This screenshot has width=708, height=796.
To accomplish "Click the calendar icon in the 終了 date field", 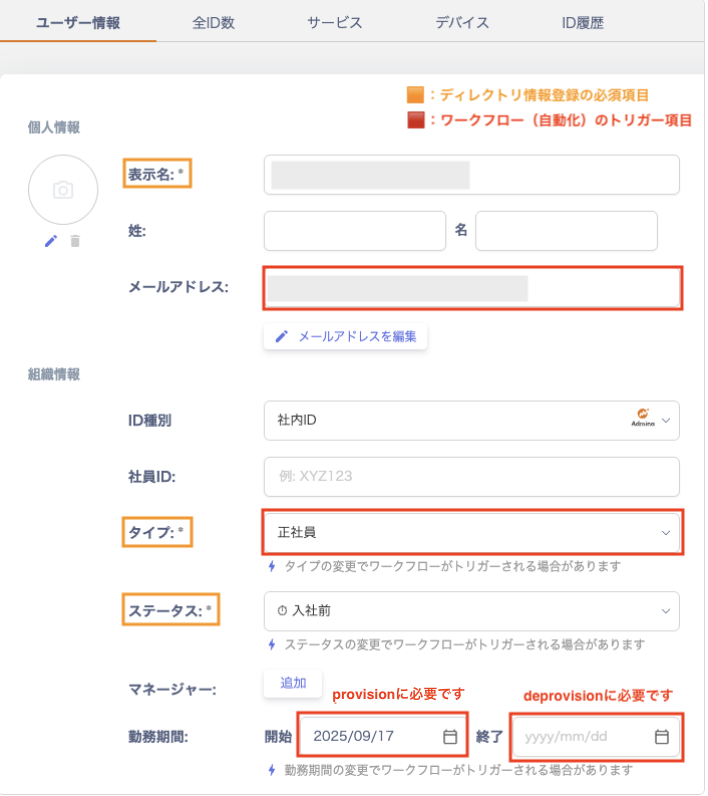I will (x=661, y=737).
